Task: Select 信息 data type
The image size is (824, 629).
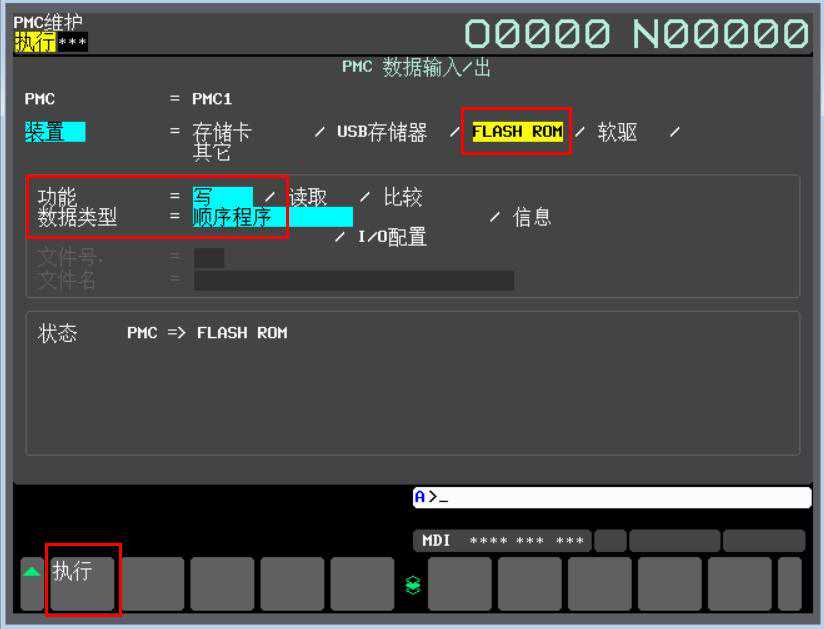Action: [x=532, y=217]
